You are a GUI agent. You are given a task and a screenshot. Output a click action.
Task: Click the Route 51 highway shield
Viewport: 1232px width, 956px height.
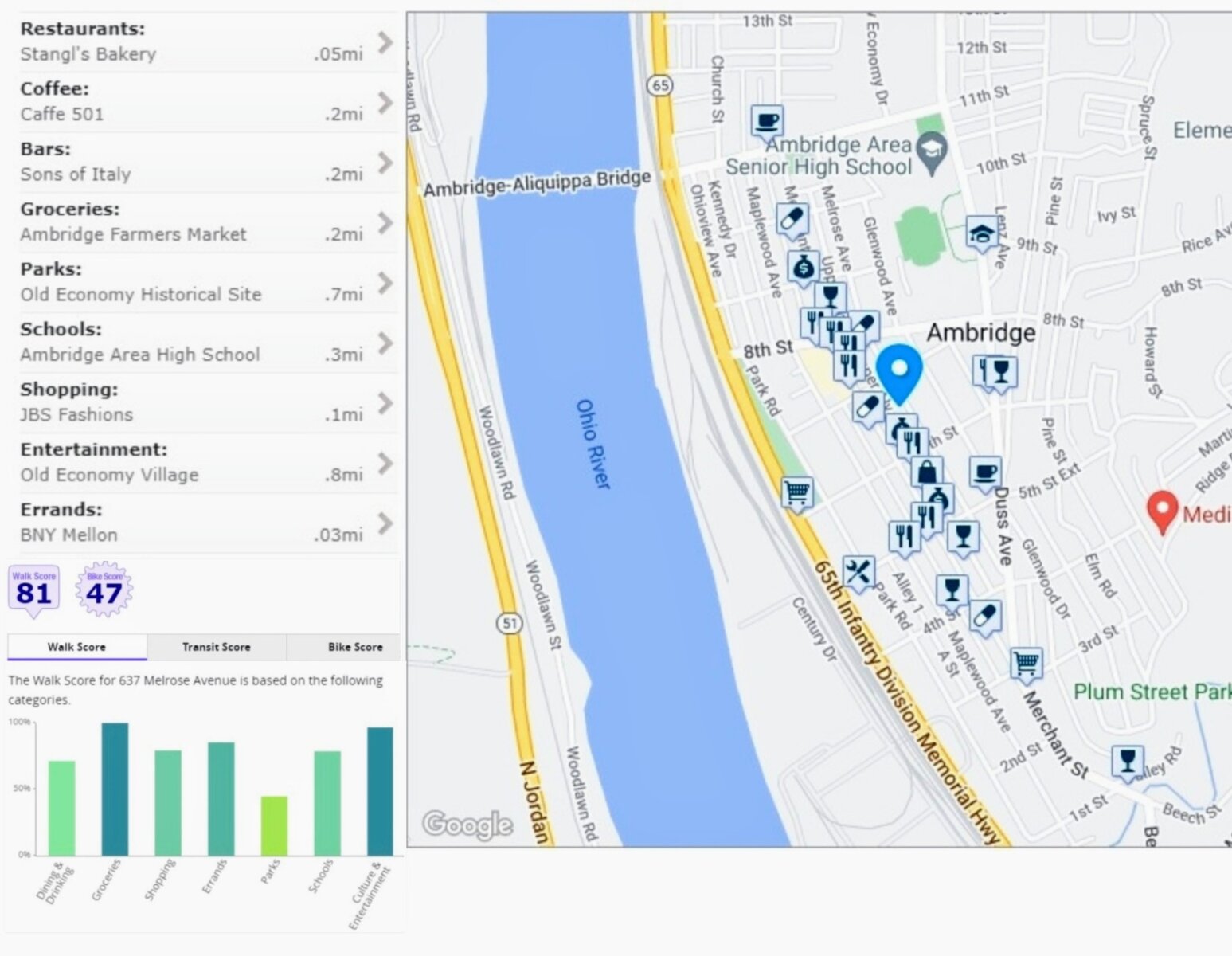click(510, 622)
